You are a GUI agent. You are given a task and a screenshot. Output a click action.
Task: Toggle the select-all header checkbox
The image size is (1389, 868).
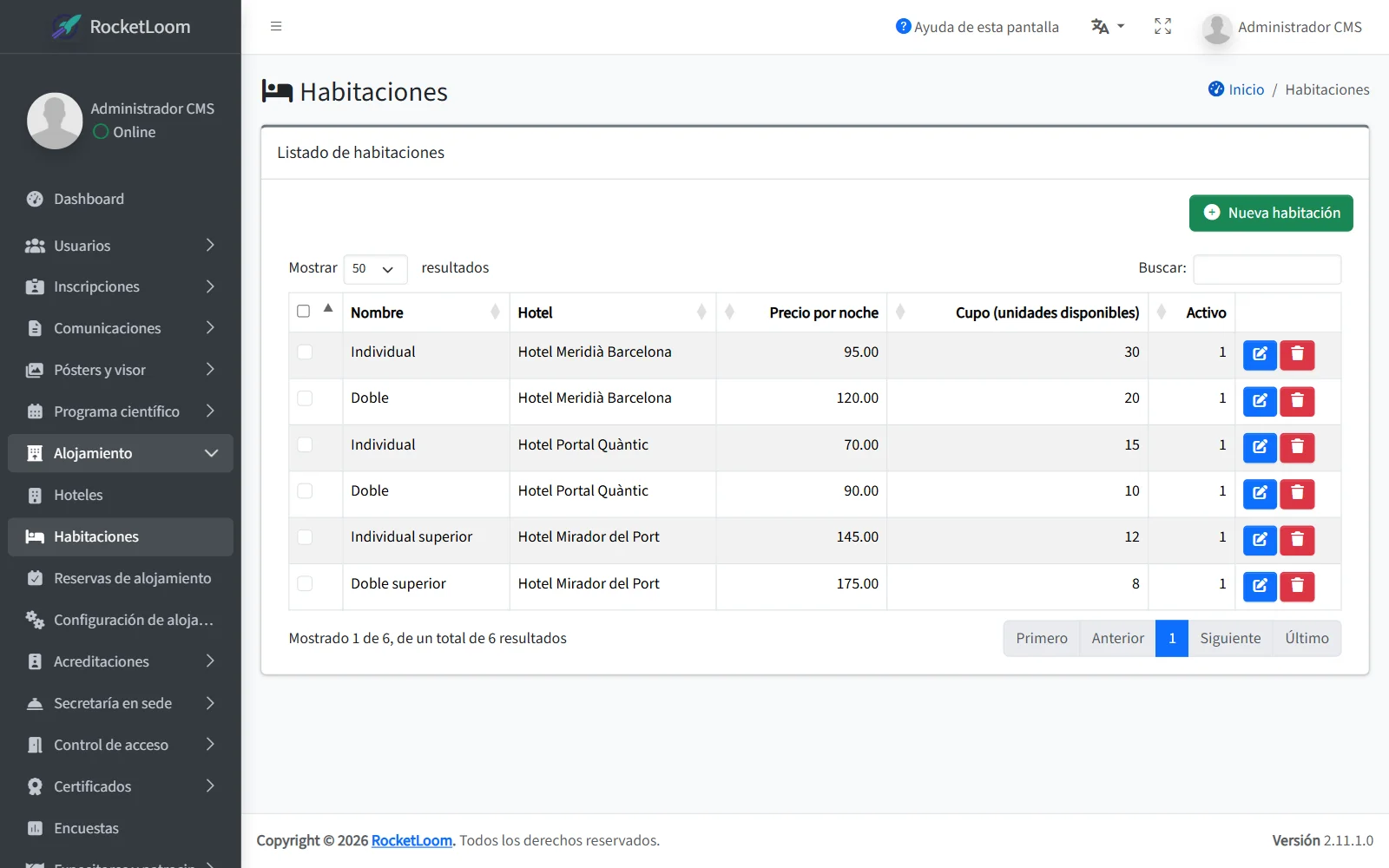tap(304, 311)
